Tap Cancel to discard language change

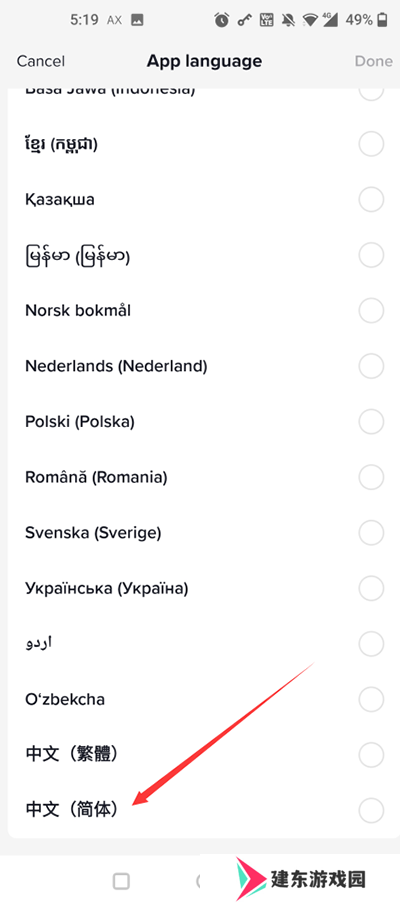(41, 61)
